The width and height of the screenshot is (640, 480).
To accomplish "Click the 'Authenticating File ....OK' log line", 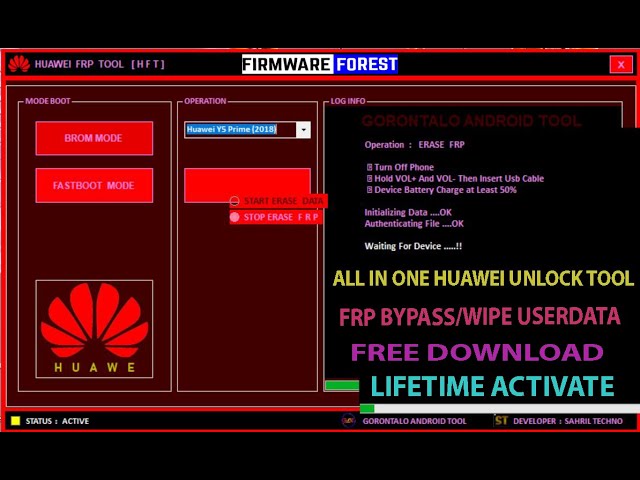I will 414,224.
